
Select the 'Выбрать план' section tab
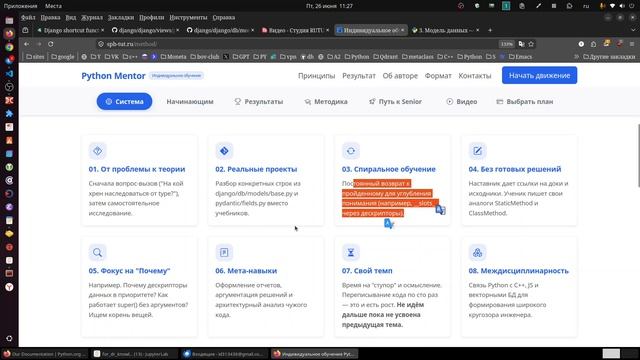(524, 101)
